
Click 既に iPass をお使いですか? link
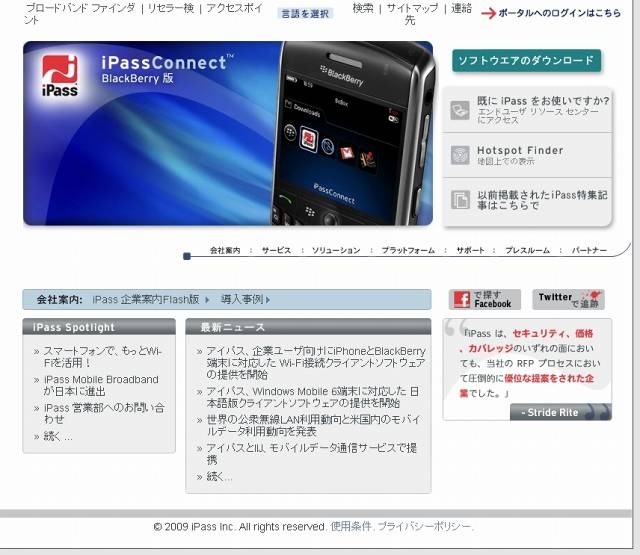coord(543,101)
